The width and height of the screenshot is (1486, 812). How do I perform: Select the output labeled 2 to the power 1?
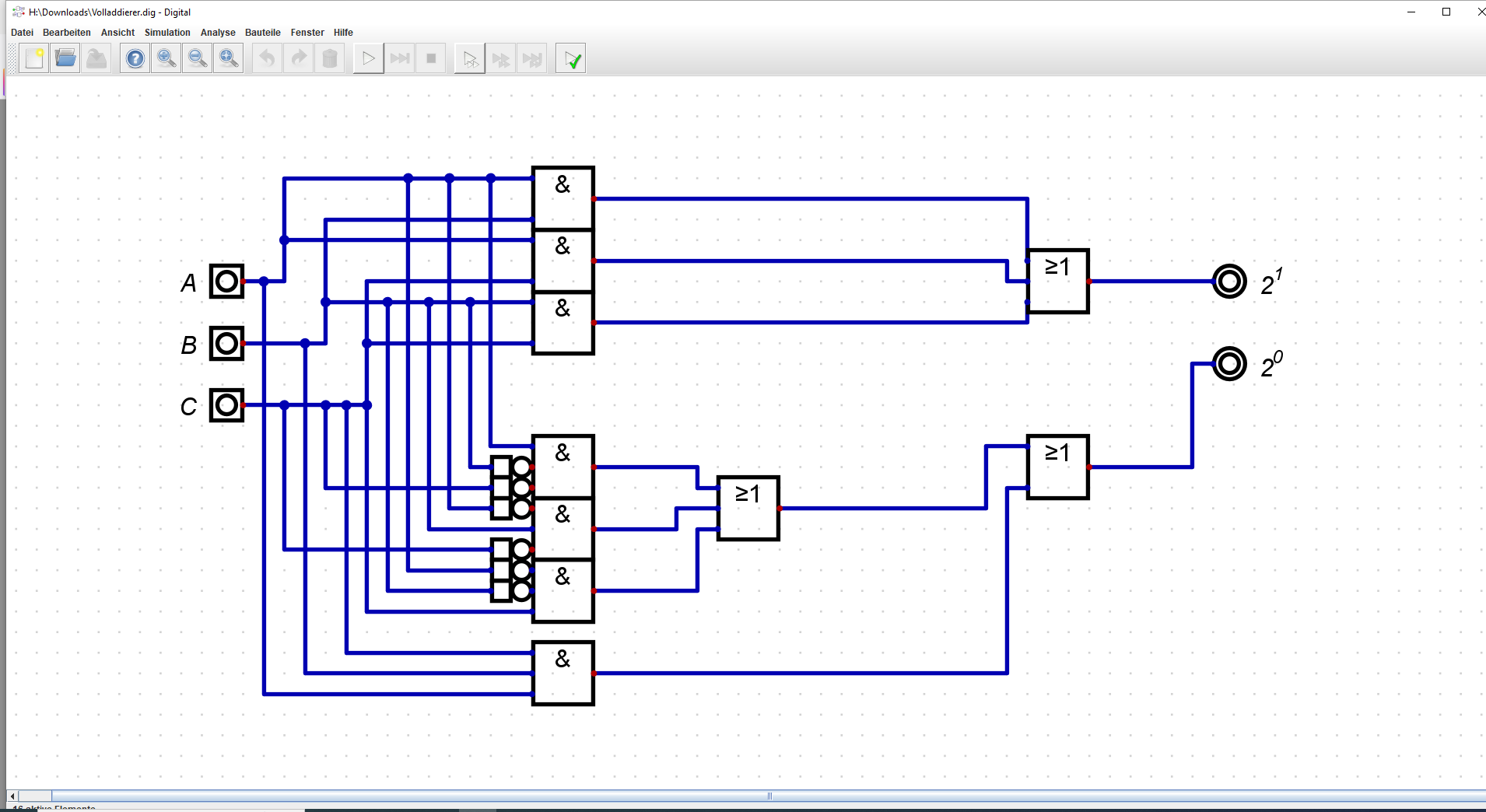point(1229,282)
